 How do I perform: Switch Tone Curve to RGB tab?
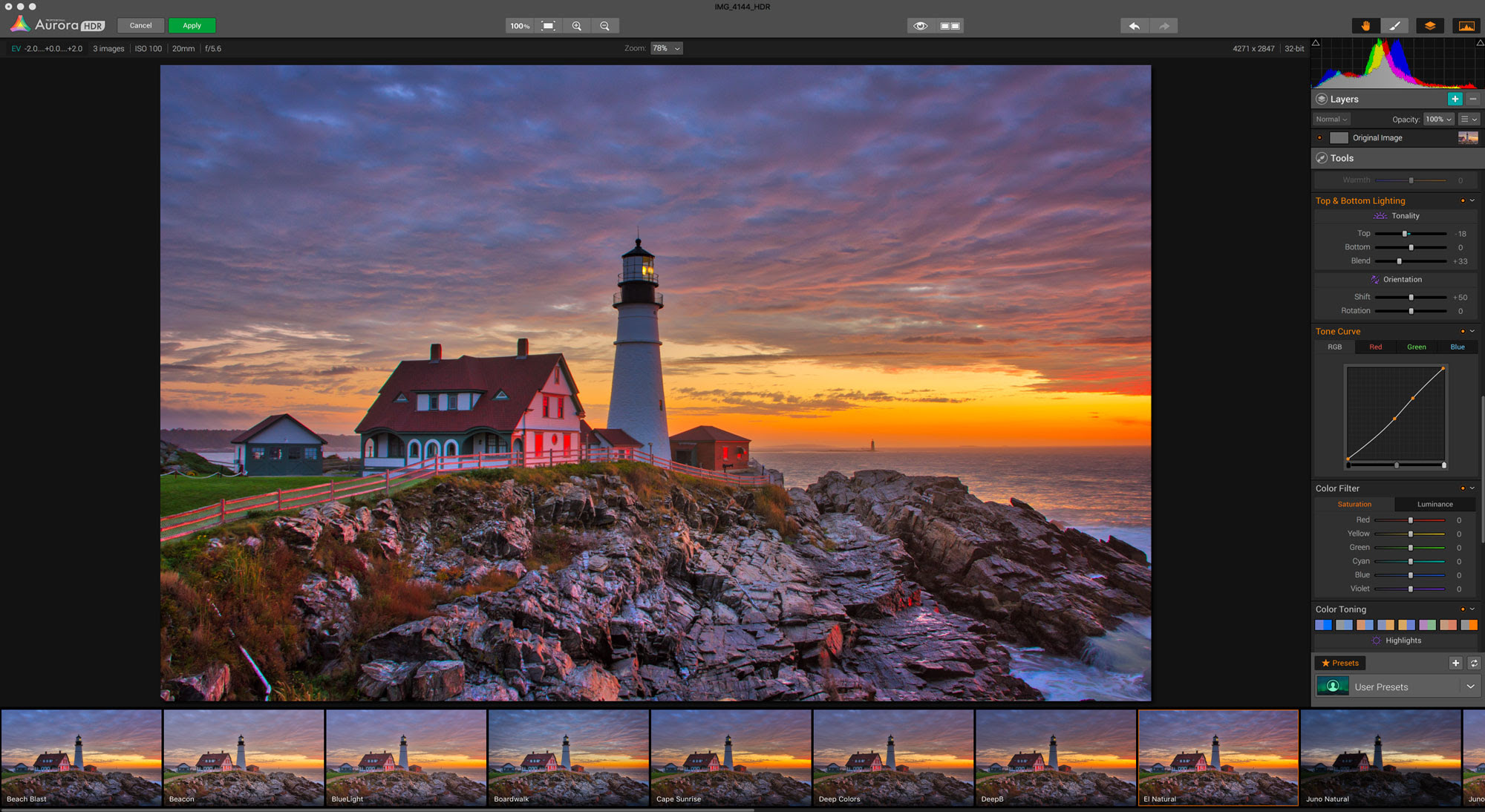(x=1334, y=347)
